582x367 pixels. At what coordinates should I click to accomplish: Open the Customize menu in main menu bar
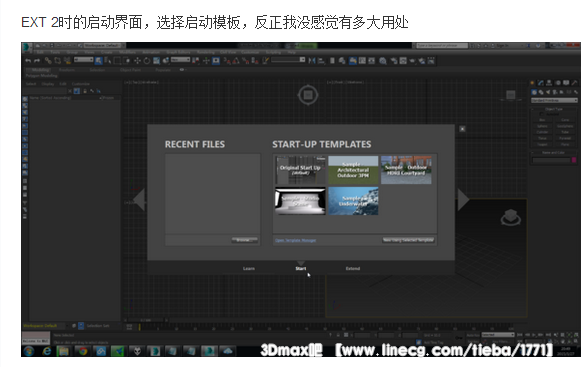point(250,52)
